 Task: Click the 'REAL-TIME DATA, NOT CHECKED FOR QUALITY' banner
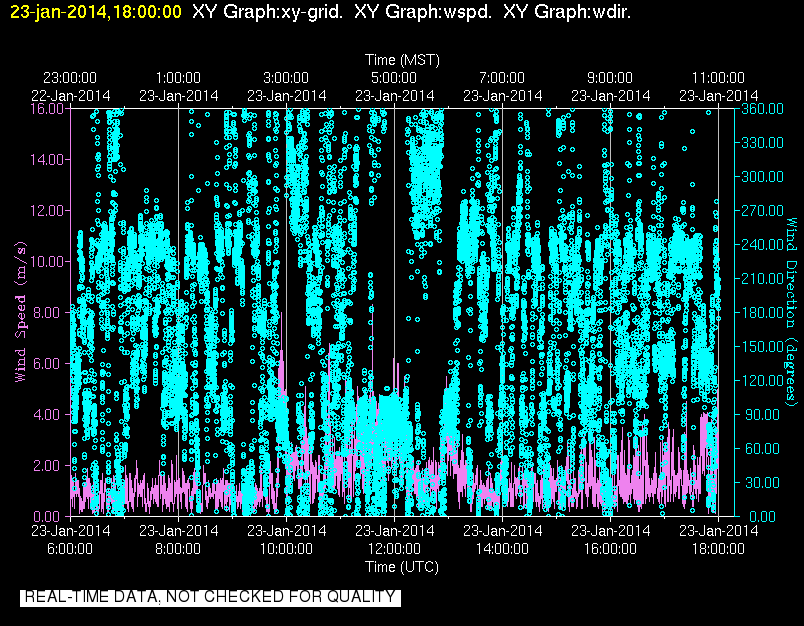[x=210, y=597]
